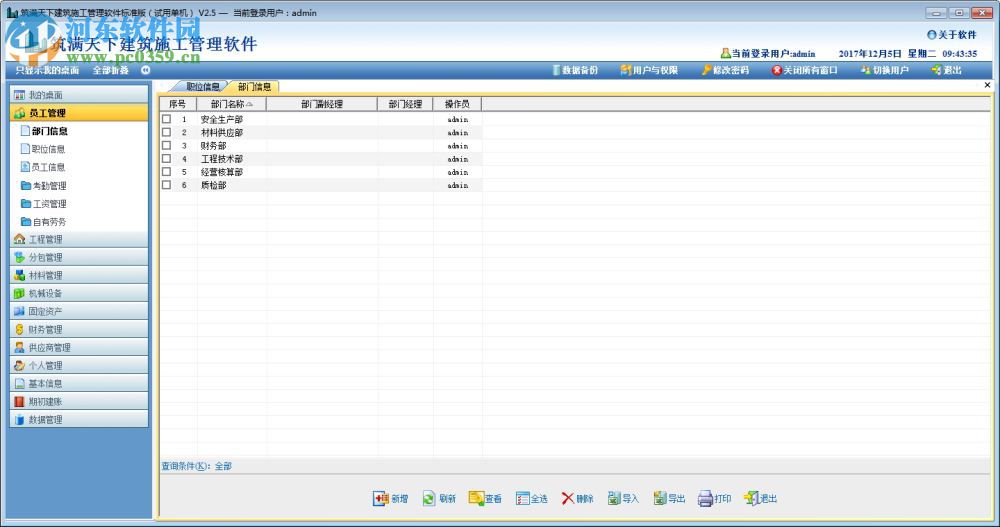Sort by 部门名称 column header

coord(232,104)
